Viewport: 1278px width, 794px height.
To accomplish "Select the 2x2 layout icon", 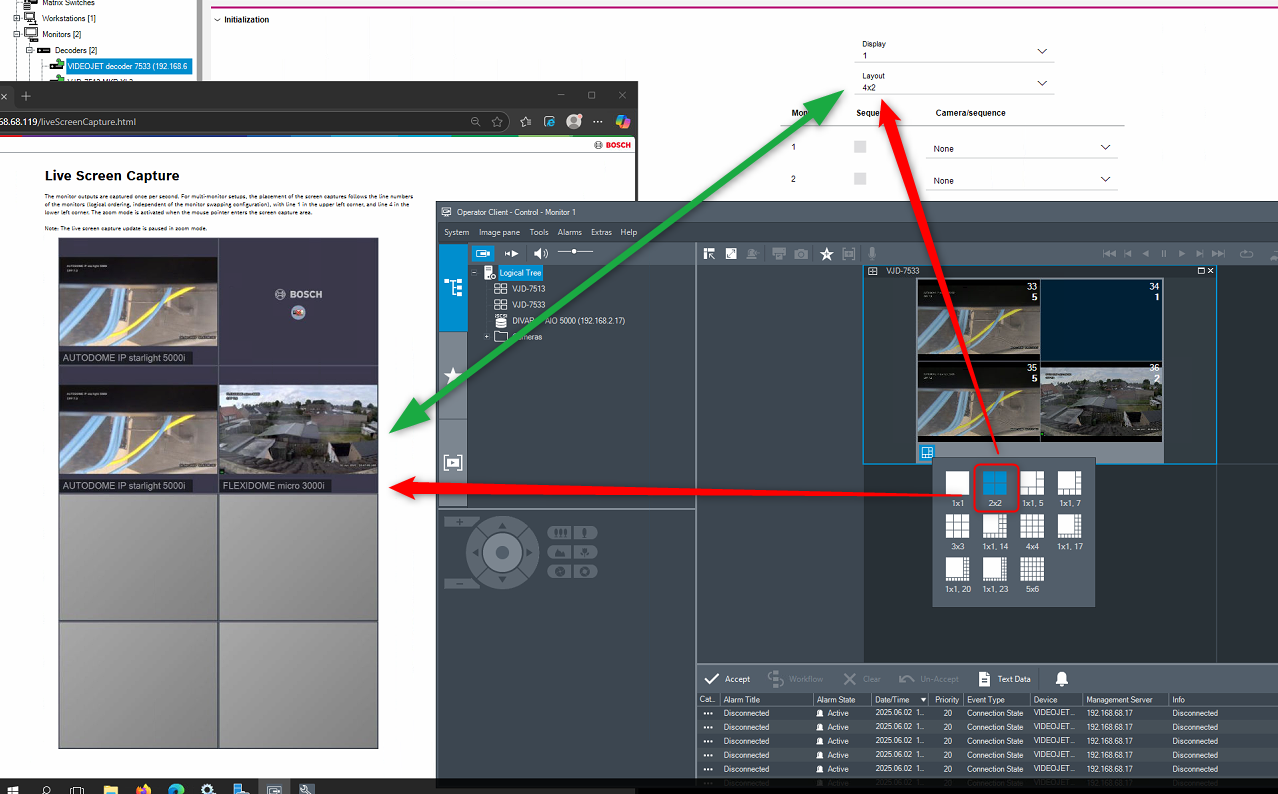I will click(996, 483).
